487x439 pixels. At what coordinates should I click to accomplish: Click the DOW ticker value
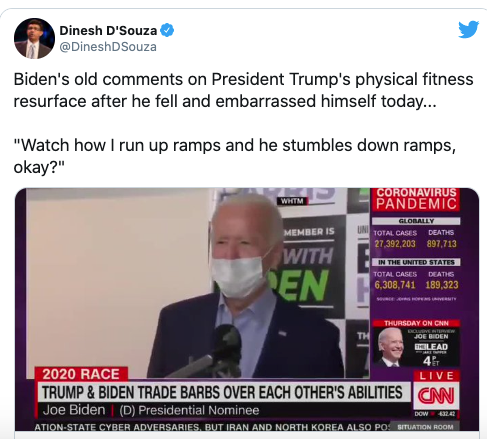[x=435, y=414]
